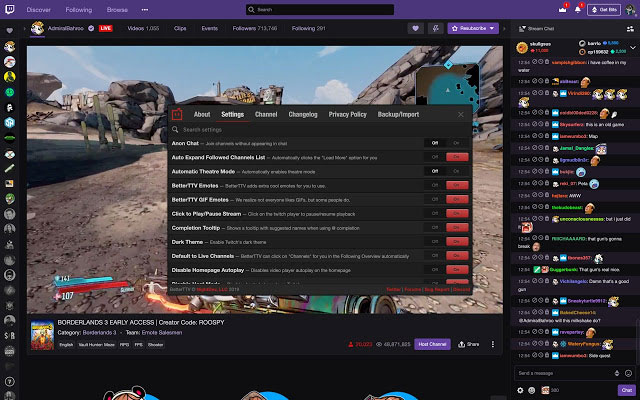Open the channel Videos tab
Screen dimensions: 640x400
tap(143, 28)
